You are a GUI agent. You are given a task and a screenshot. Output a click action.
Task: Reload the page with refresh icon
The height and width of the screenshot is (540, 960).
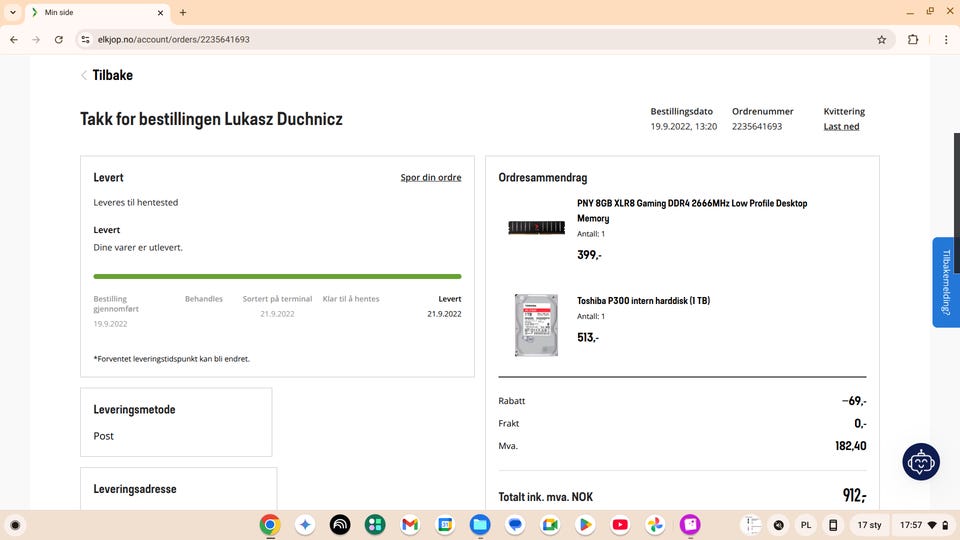pos(59,39)
